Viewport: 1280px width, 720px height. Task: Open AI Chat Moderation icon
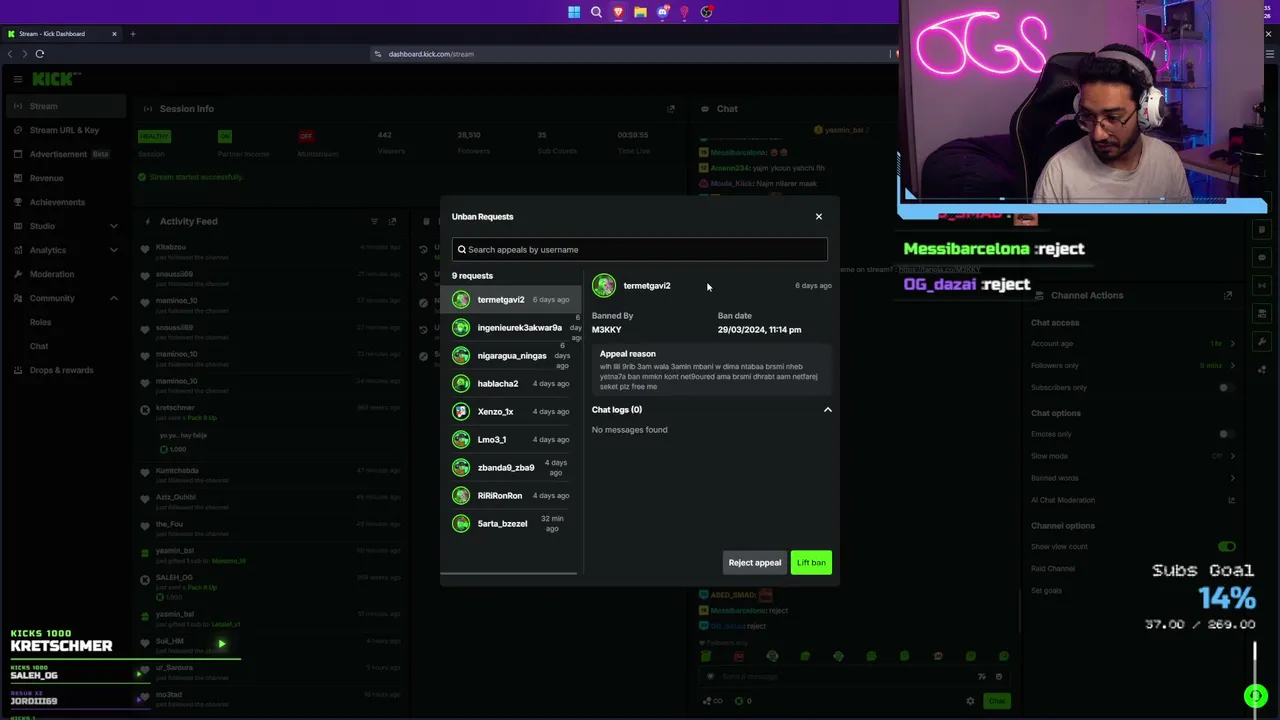[1232, 500]
